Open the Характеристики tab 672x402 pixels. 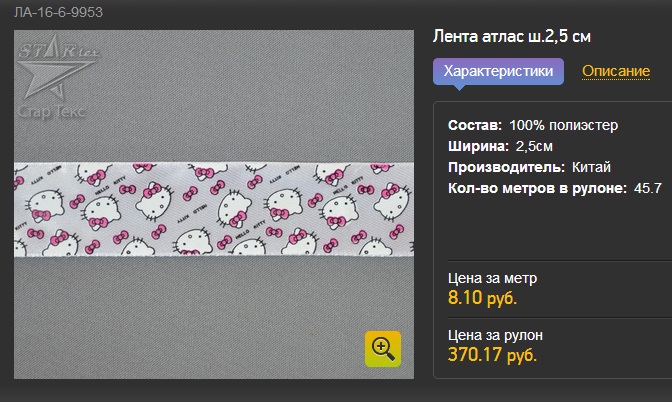click(x=498, y=71)
